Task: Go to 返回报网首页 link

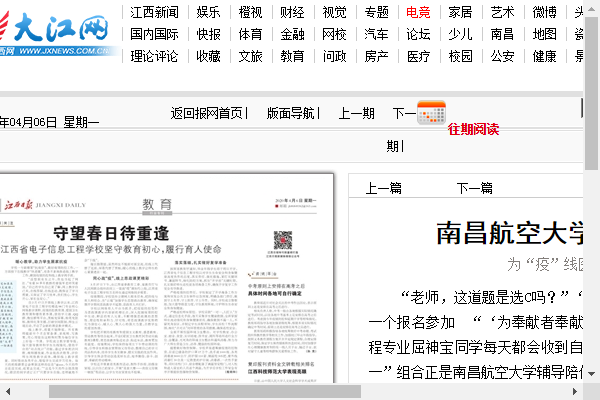Action: (x=206, y=113)
